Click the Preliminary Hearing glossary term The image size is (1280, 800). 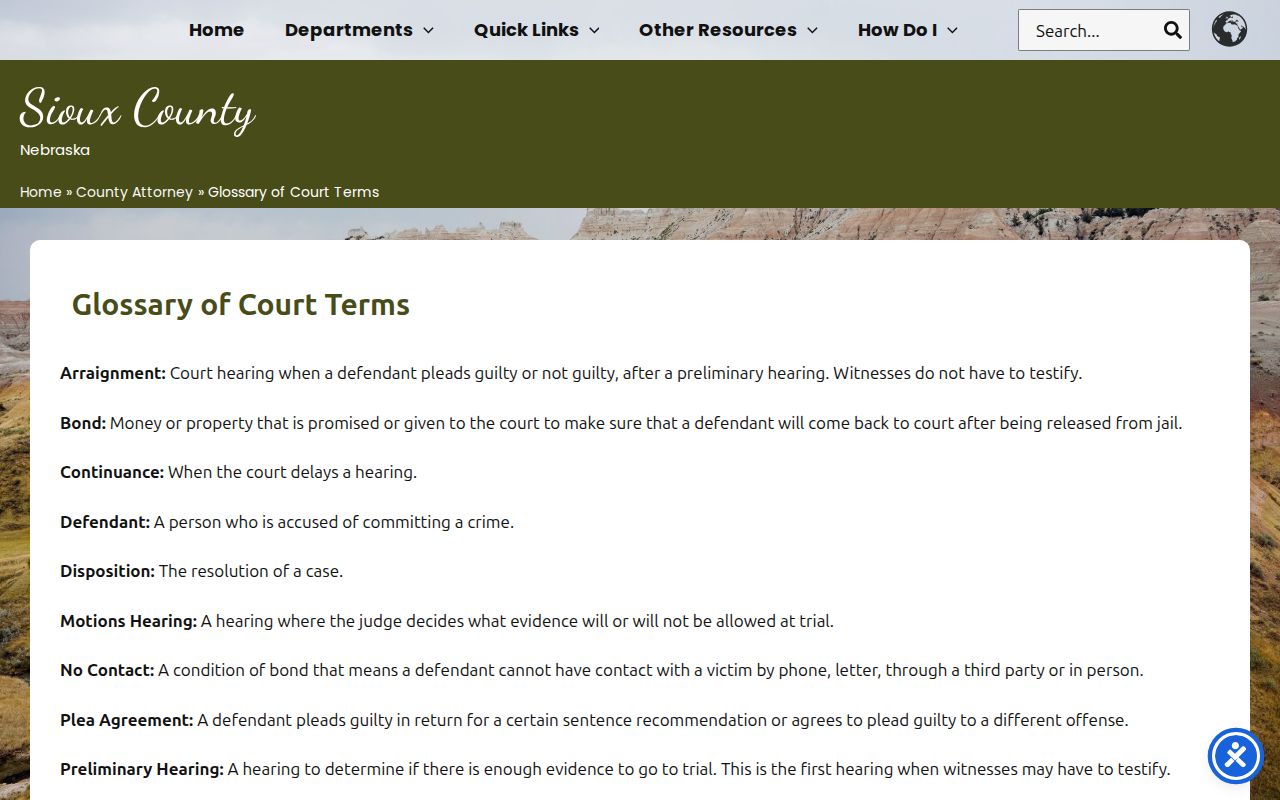coord(142,769)
